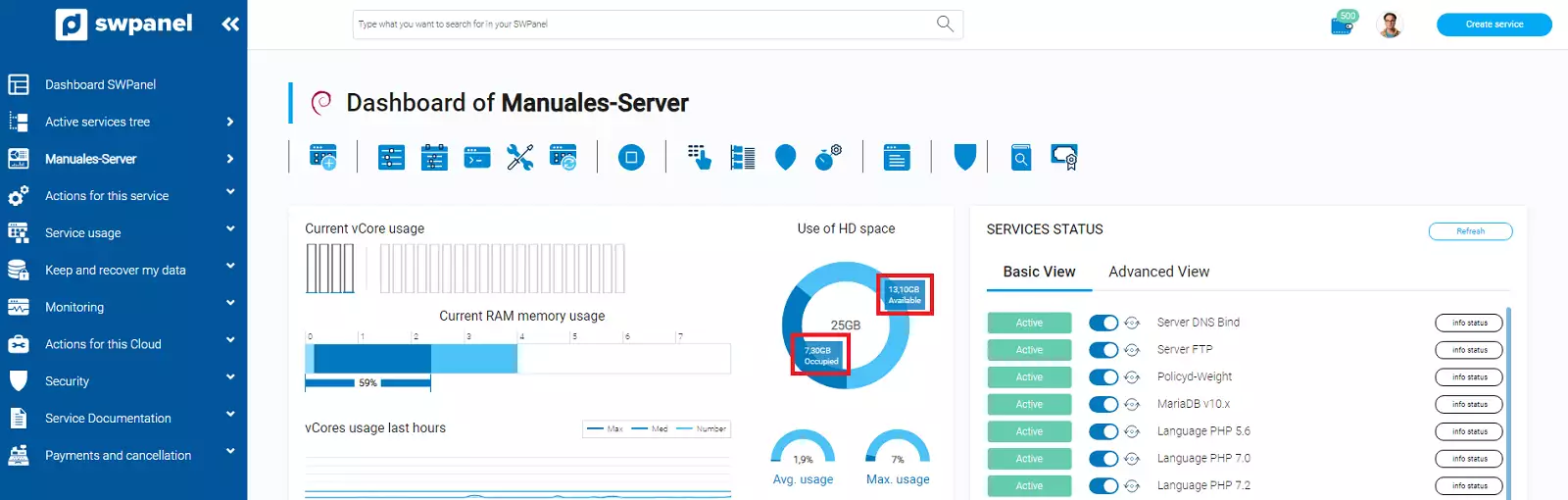The width and height of the screenshot is (1568, 500).
Task: Click the terminal console toolbar icon
Action: point(477,157)
